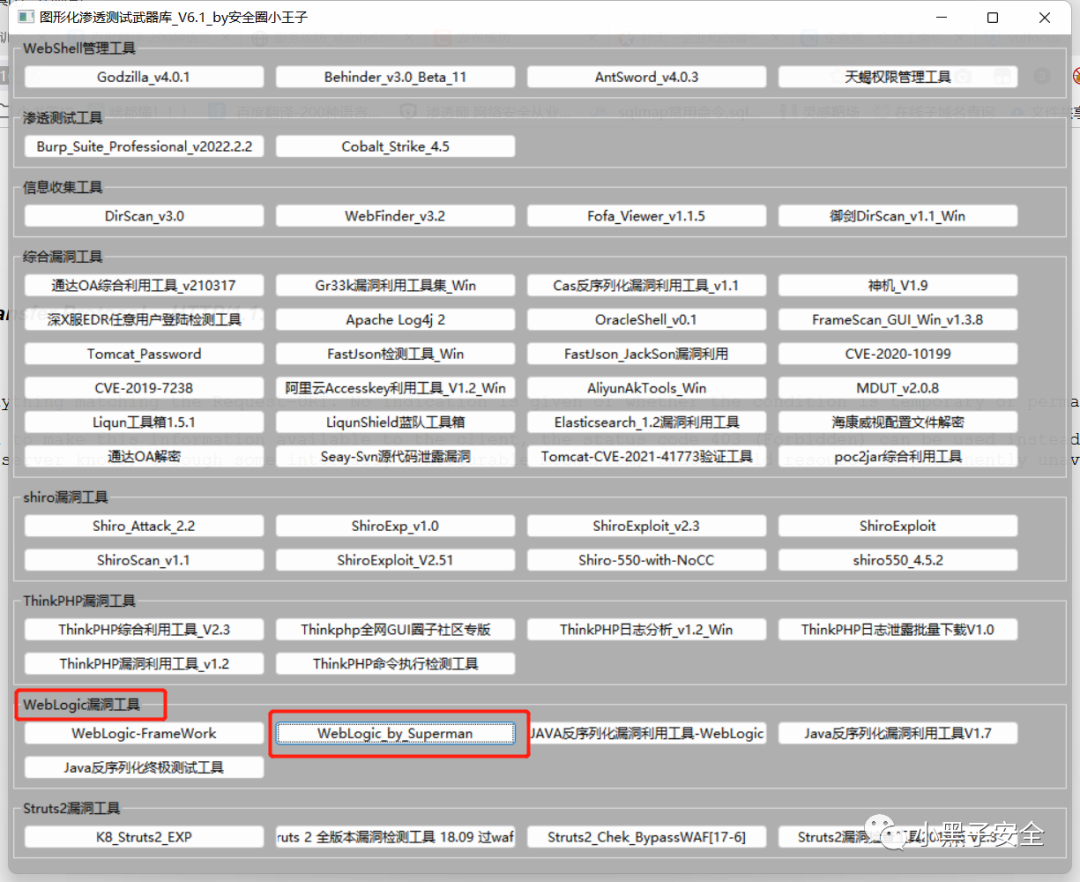This screenshot has width=1080, height=882.
Task: Launch Fofa_Viewer_v1.1.5
Action: tap(647, 216)
